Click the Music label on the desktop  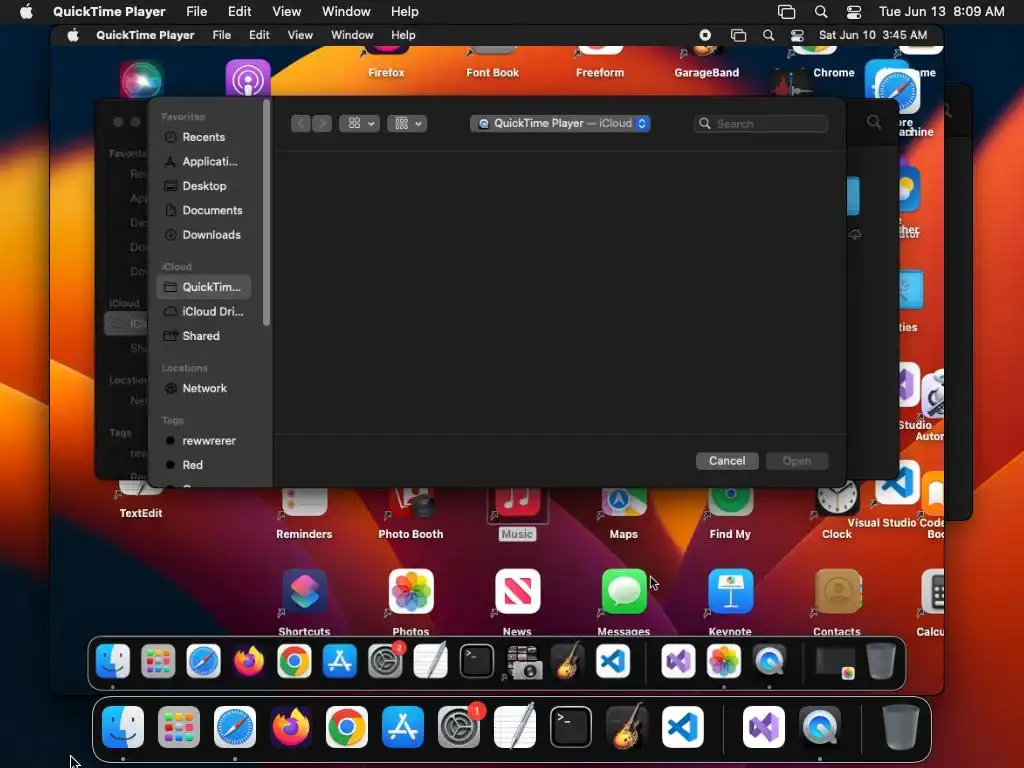point(517,534)
